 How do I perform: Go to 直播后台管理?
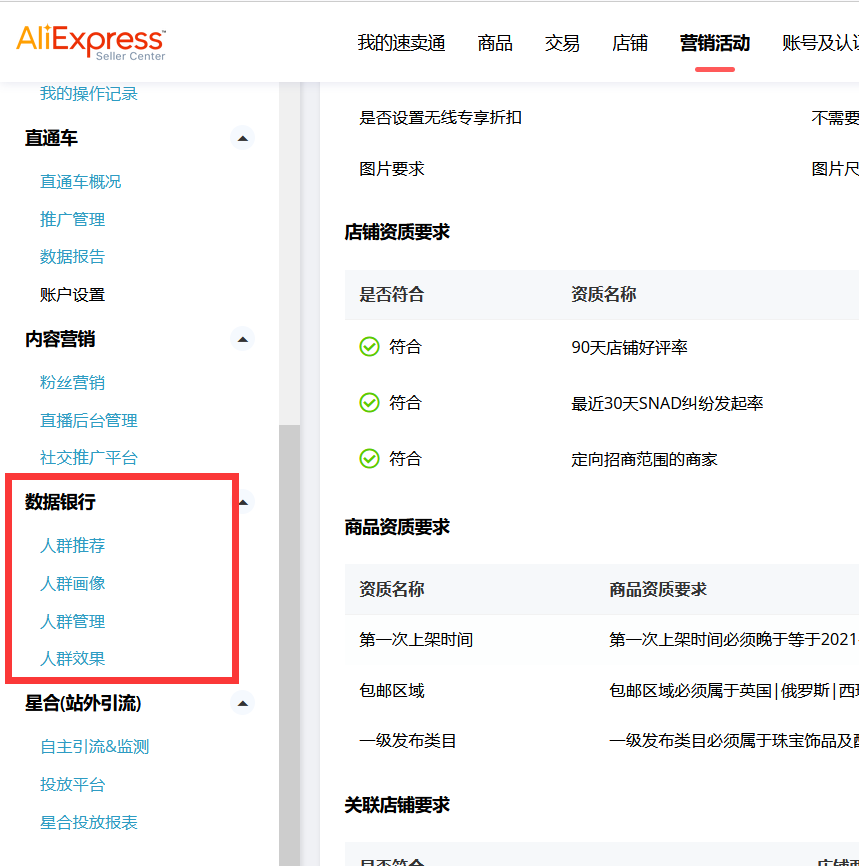(x=88, y=420)
